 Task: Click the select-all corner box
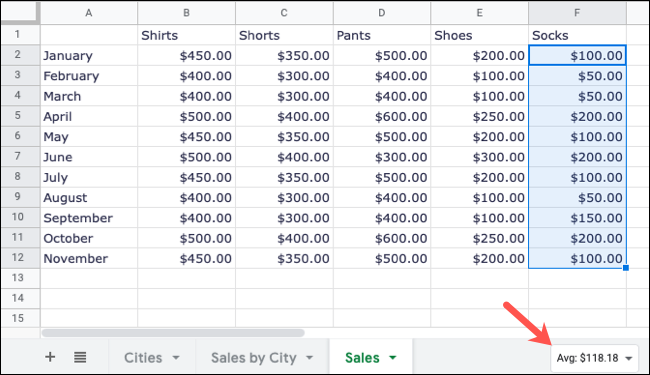tap(19, 12)
